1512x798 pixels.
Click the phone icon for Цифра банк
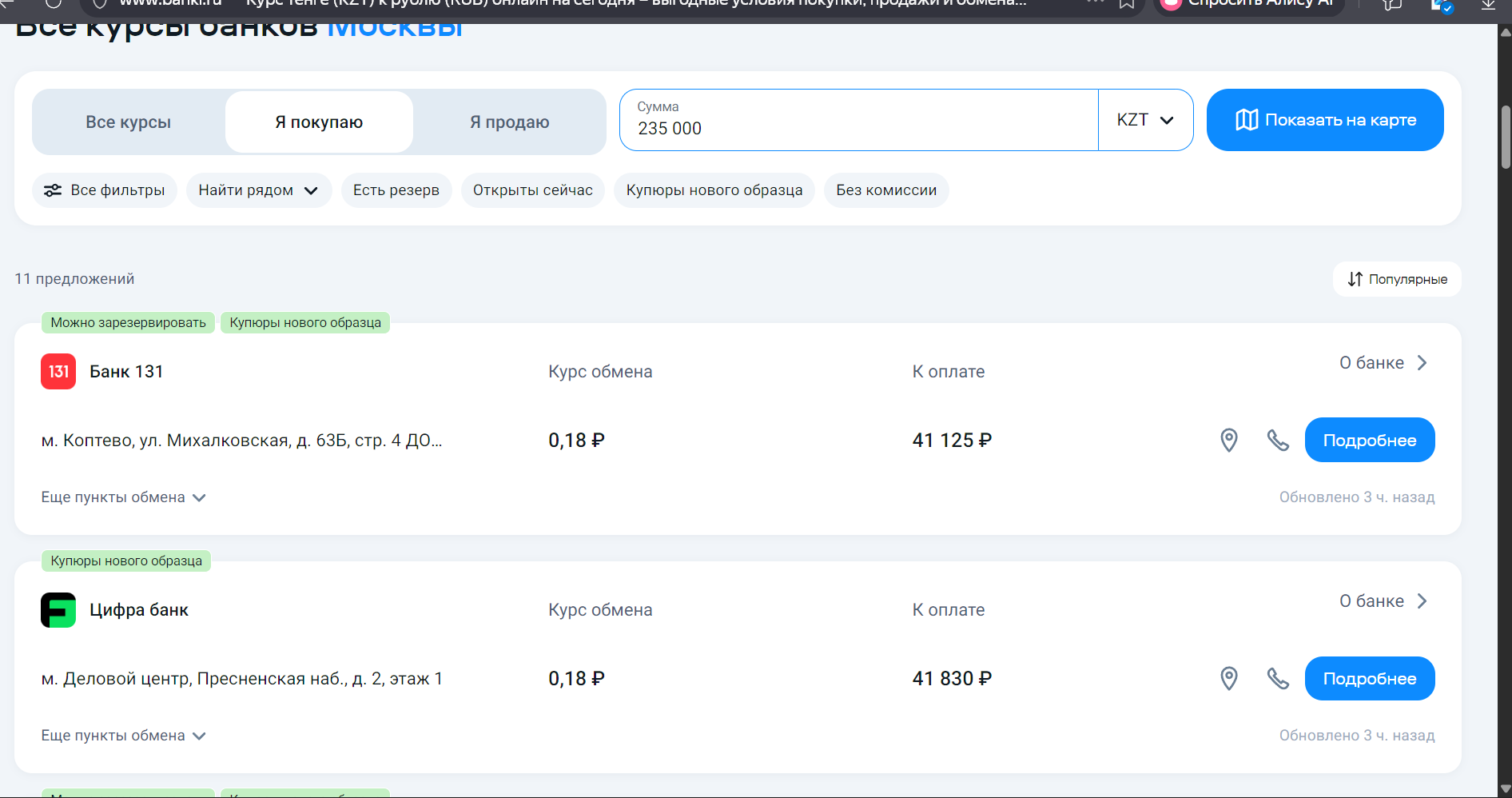click(1278, 678)
